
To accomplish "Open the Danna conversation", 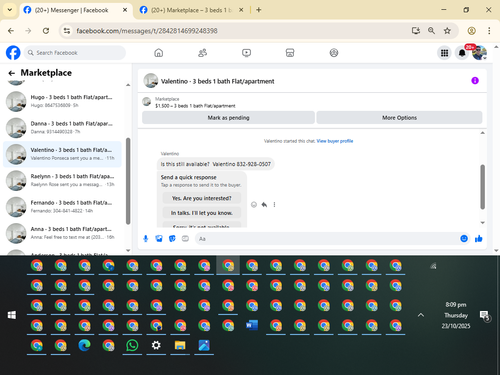I will (62, 127).
